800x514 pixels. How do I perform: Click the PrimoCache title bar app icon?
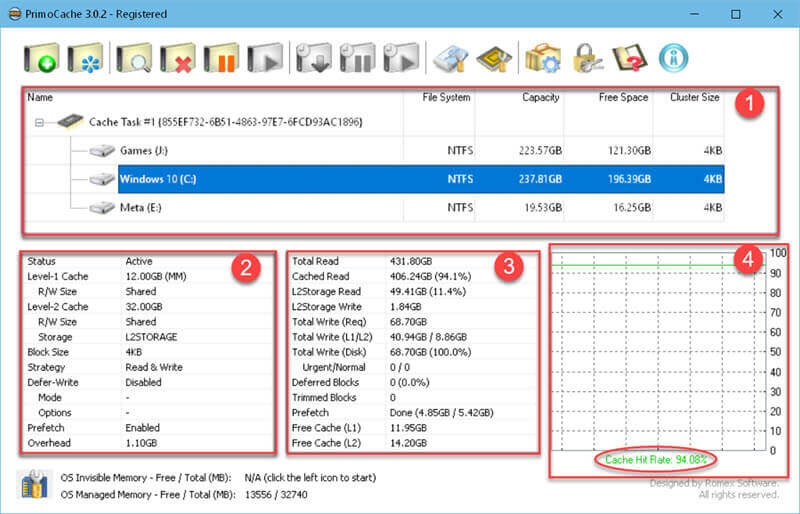[15, 14]
